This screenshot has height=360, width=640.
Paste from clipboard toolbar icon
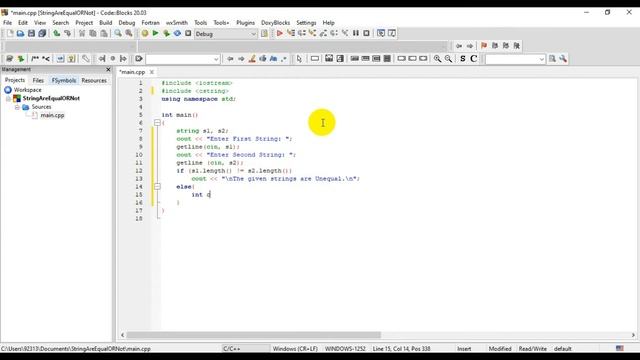(x=104, y=33)
